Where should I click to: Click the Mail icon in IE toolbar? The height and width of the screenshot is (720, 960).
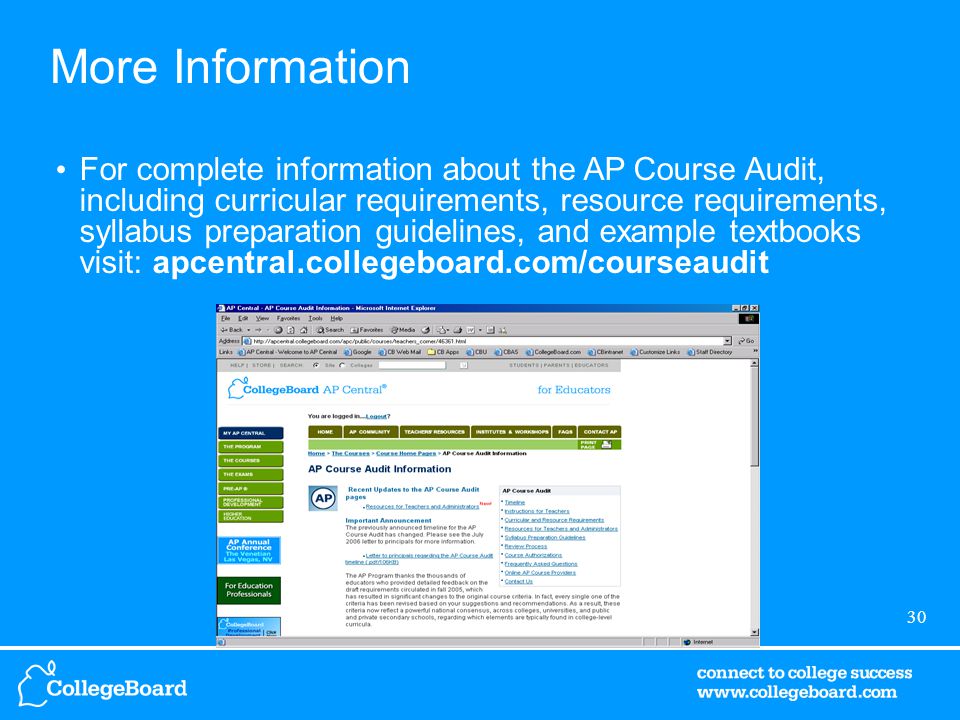pos(441,330)
